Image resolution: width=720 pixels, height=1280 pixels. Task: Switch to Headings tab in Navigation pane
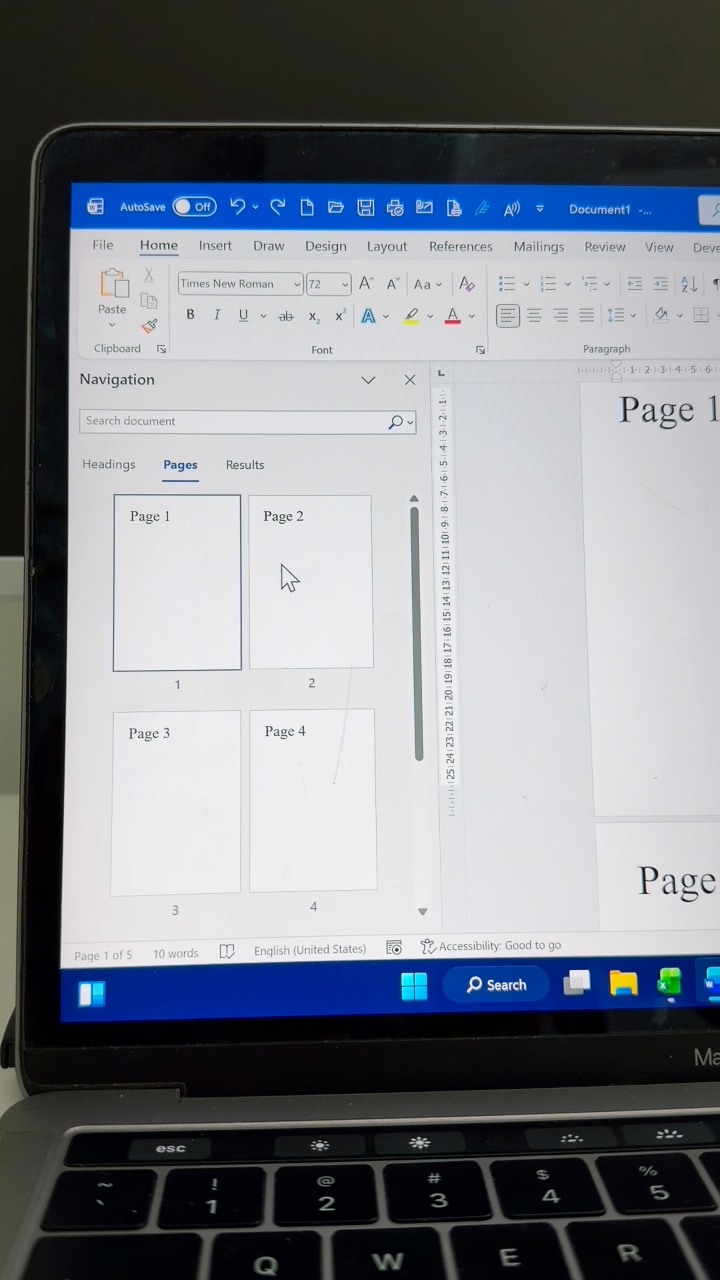(x=109, y=464)
